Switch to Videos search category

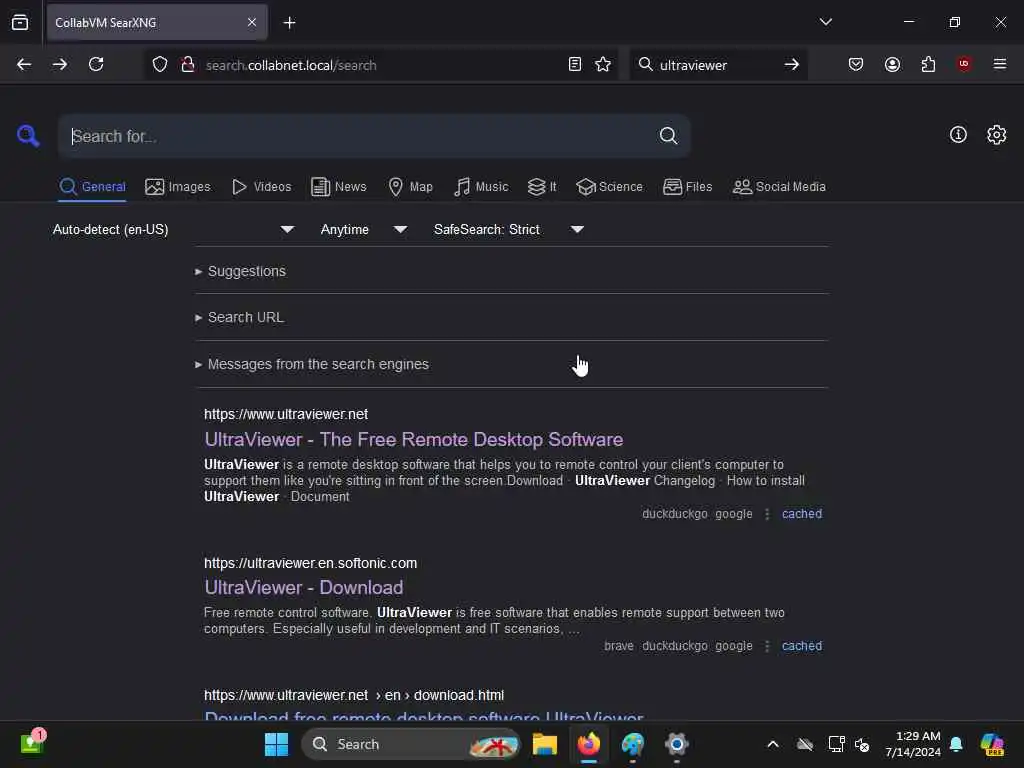coord(261,187)
